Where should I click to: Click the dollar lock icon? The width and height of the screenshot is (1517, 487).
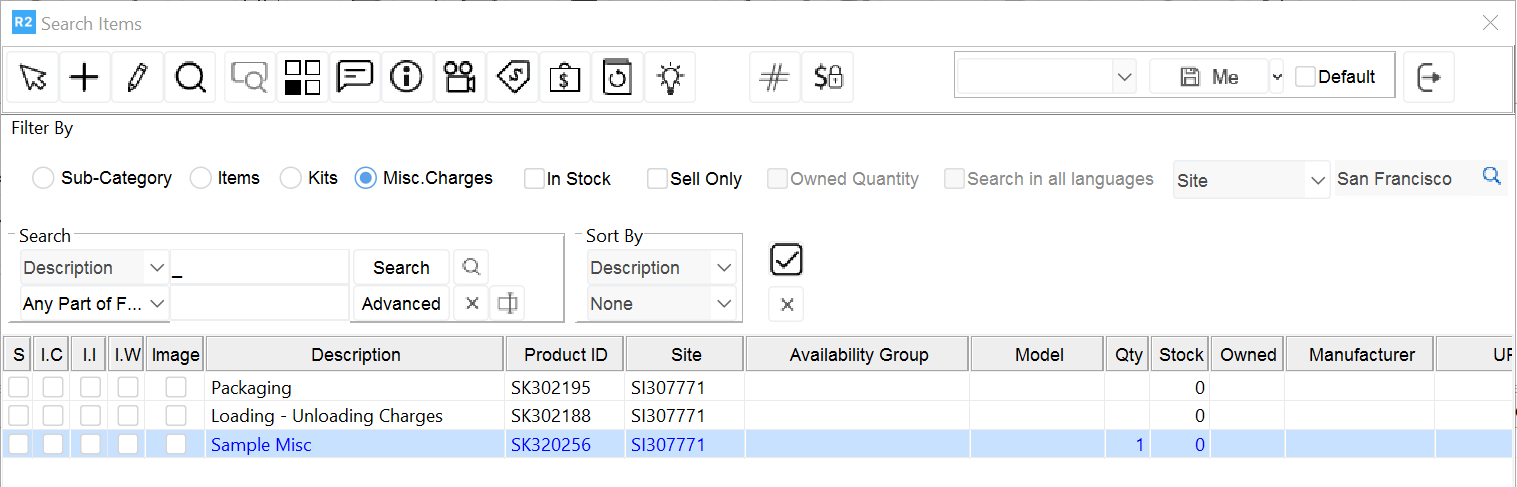click(x=828, y=77)
